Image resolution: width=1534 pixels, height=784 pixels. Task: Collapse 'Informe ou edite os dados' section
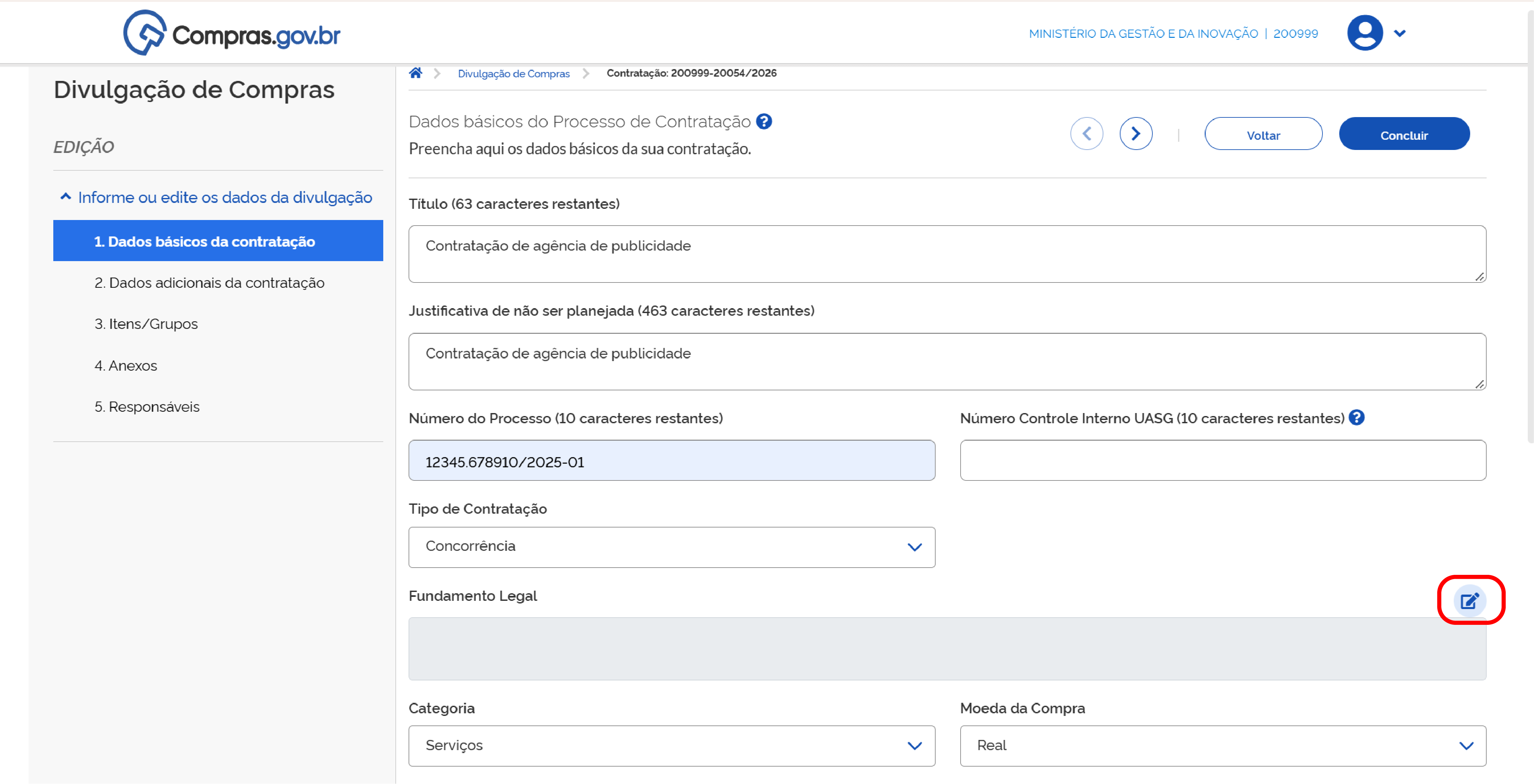point(217,197)
